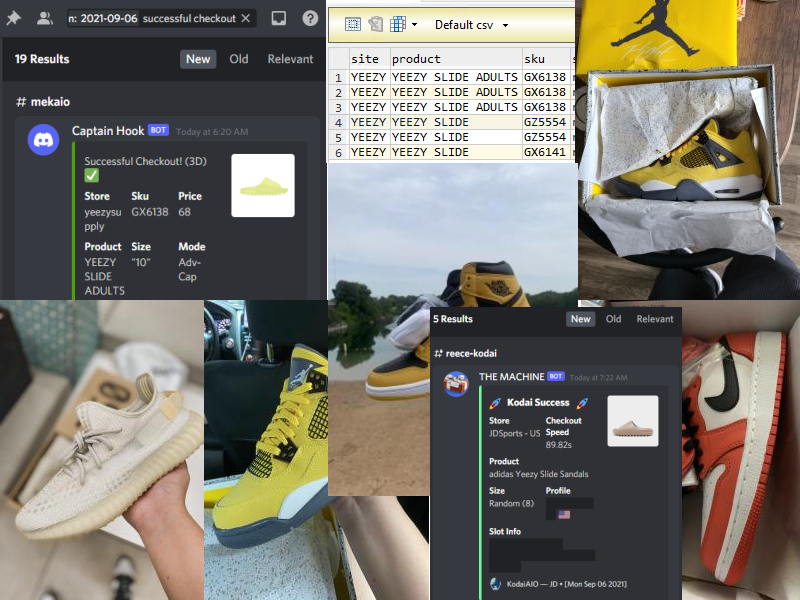The image size is (800, 600).
Task: Open the Default csv dropdown
Action: (470, 25)
